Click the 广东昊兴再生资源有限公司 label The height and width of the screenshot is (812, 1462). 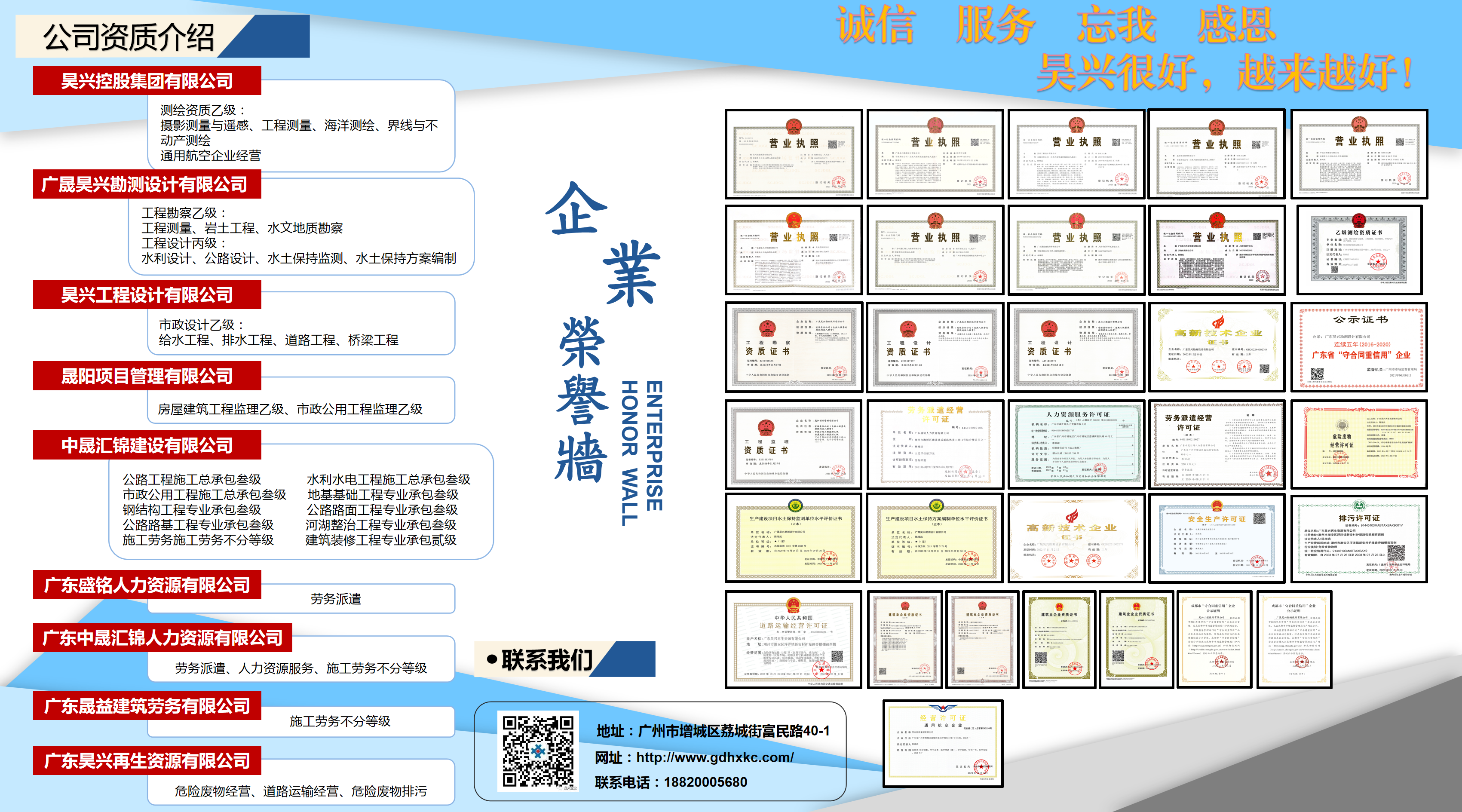[x=147, y=760]
